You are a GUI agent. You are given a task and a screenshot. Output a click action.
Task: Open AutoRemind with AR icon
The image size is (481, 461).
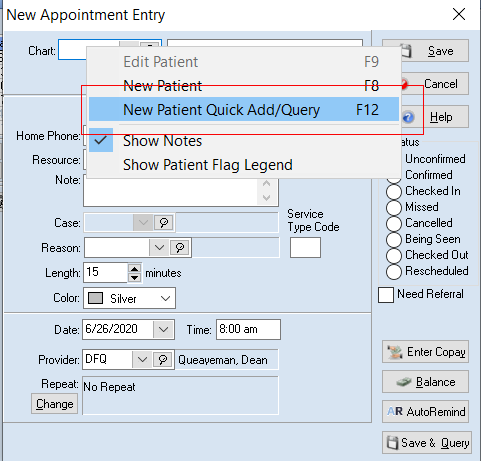click(425, 412)
